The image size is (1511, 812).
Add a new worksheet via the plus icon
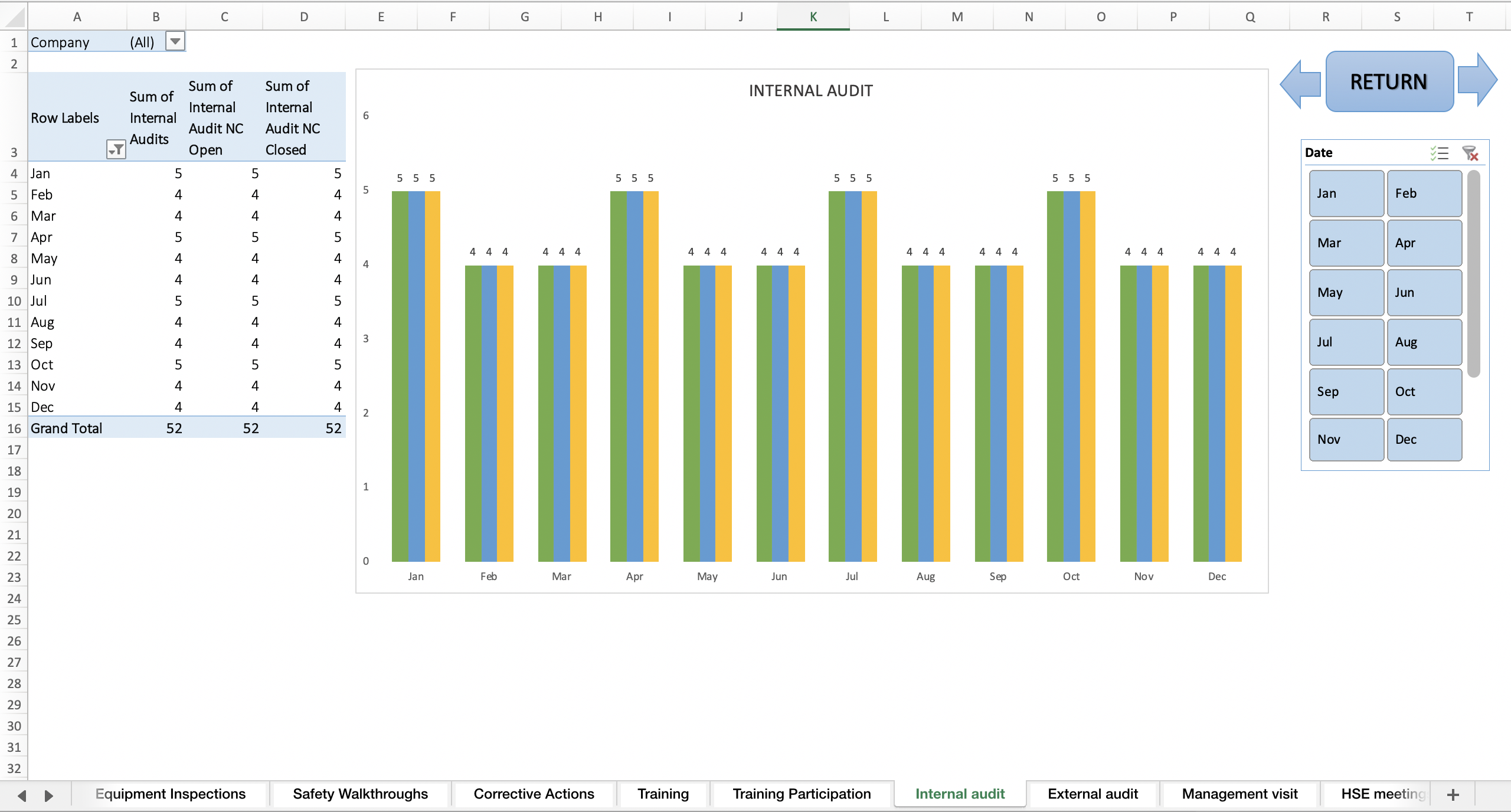tap(1452, 794)
